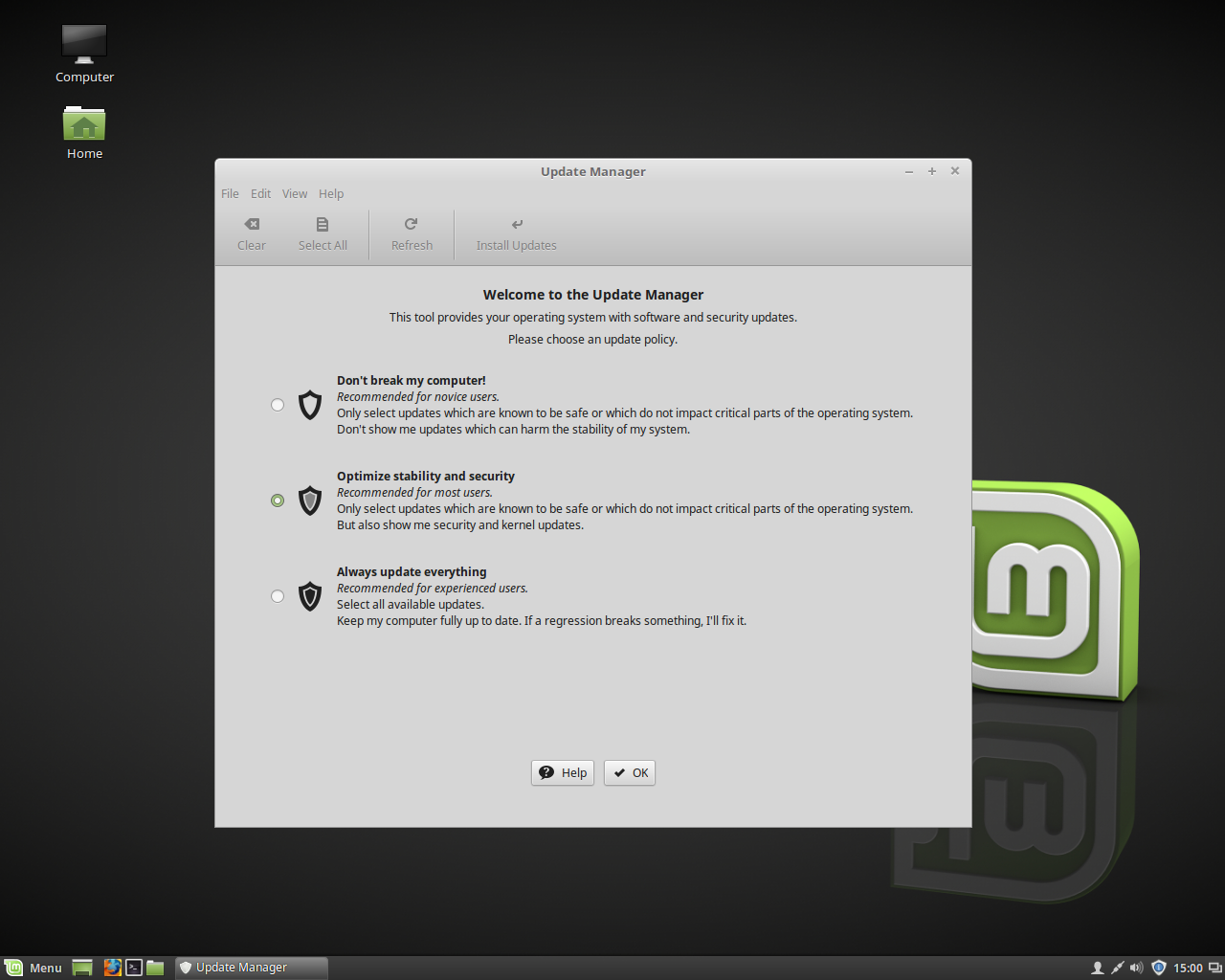Image resolution: width=1225 pixels, height=980 pixels.
Task: Click the shield icon beside "Don't break my computer!"
Action: pos(310,405)
